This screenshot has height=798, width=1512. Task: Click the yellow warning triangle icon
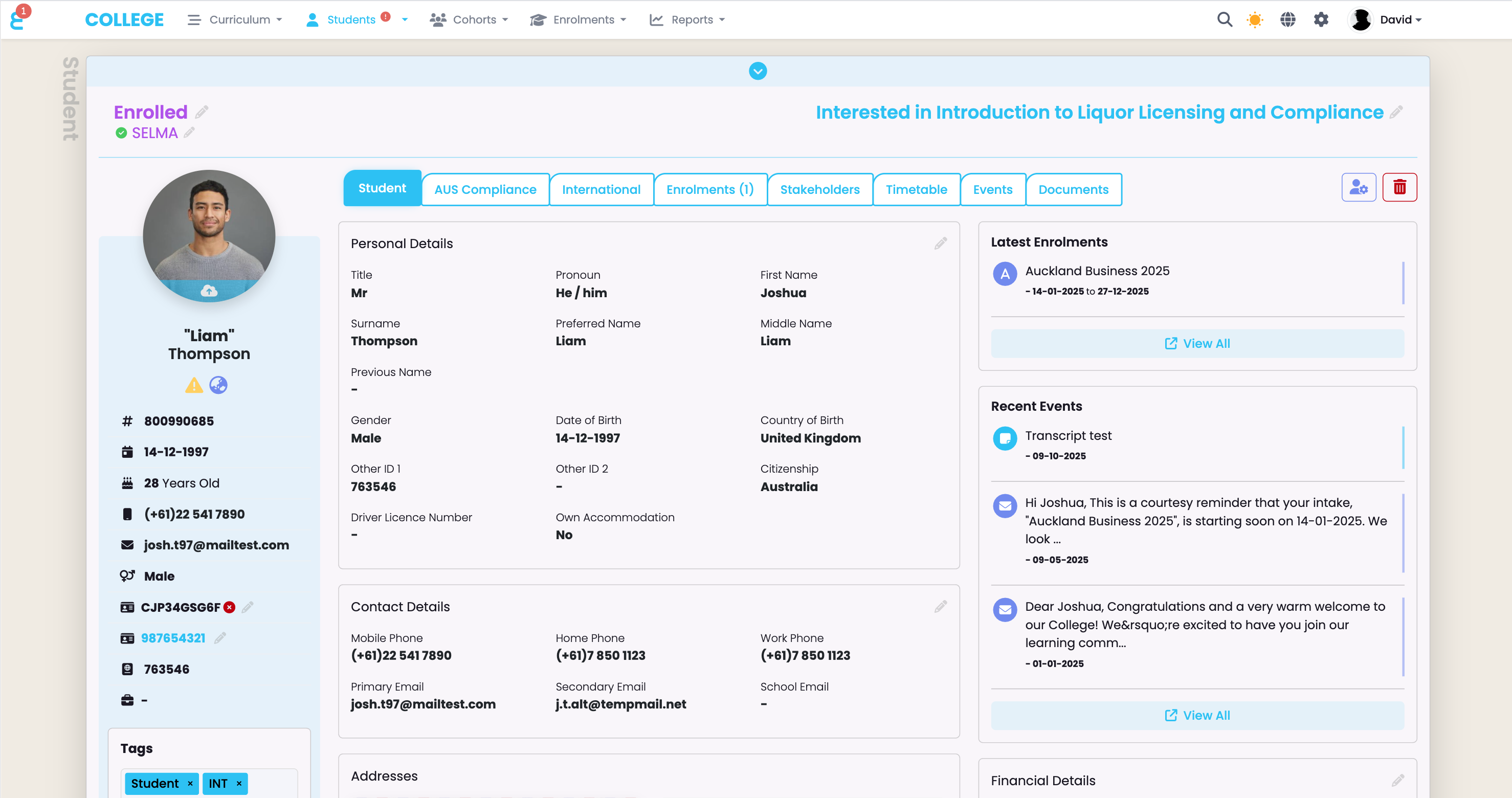coord(194,386)
